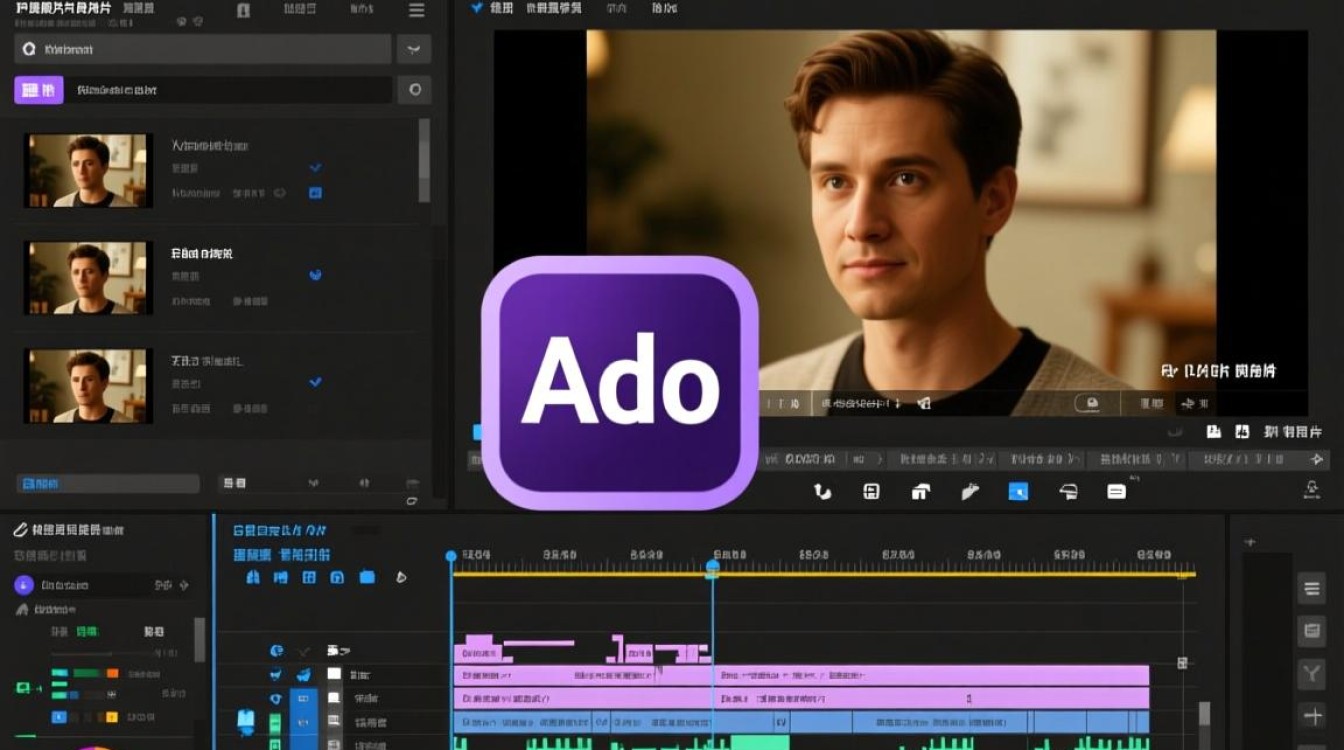Click the media list scrollbar

click(424, 160)
